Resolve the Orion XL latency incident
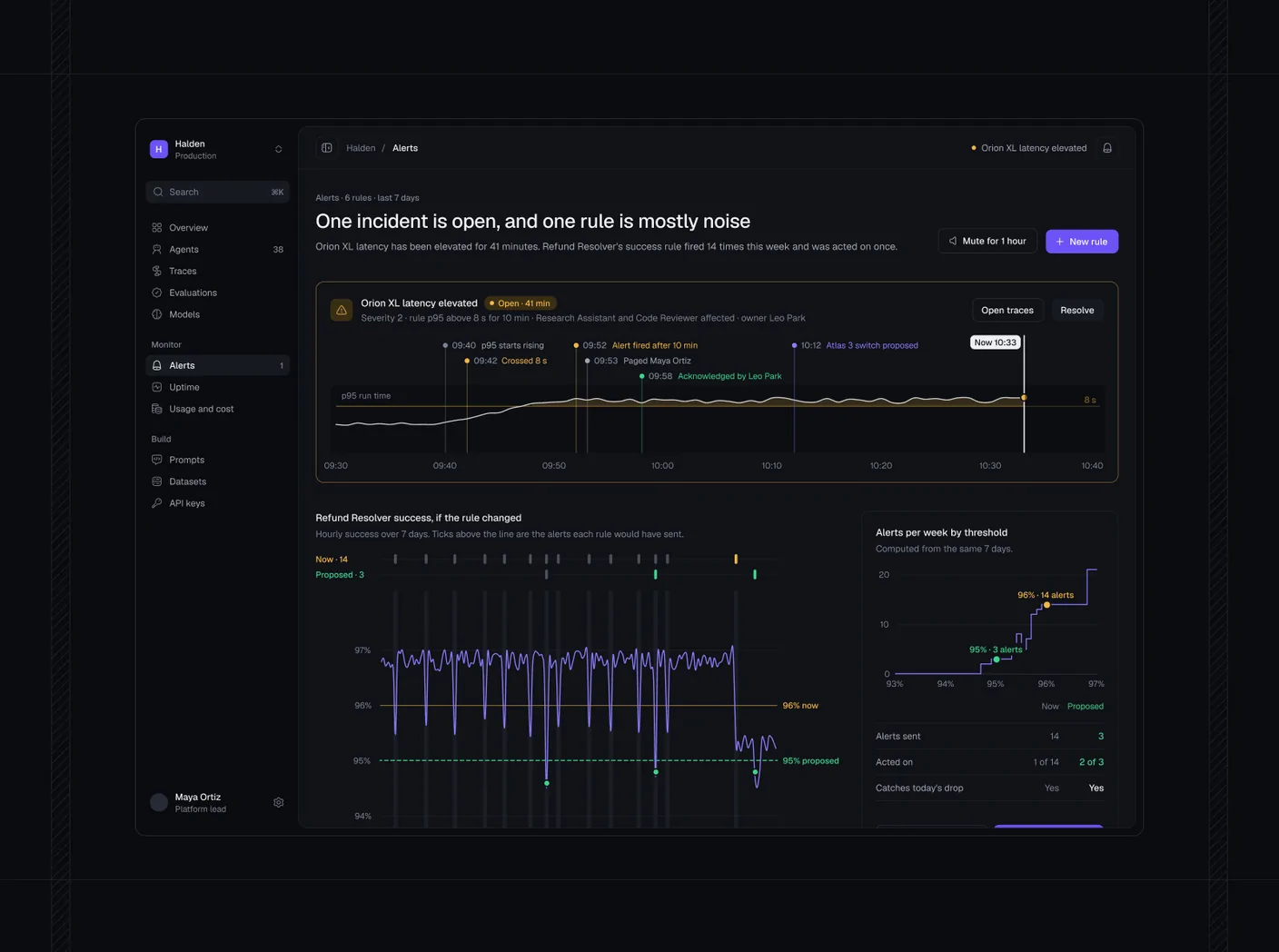This screenshot has width=1279, height=952. (1077, 311)
